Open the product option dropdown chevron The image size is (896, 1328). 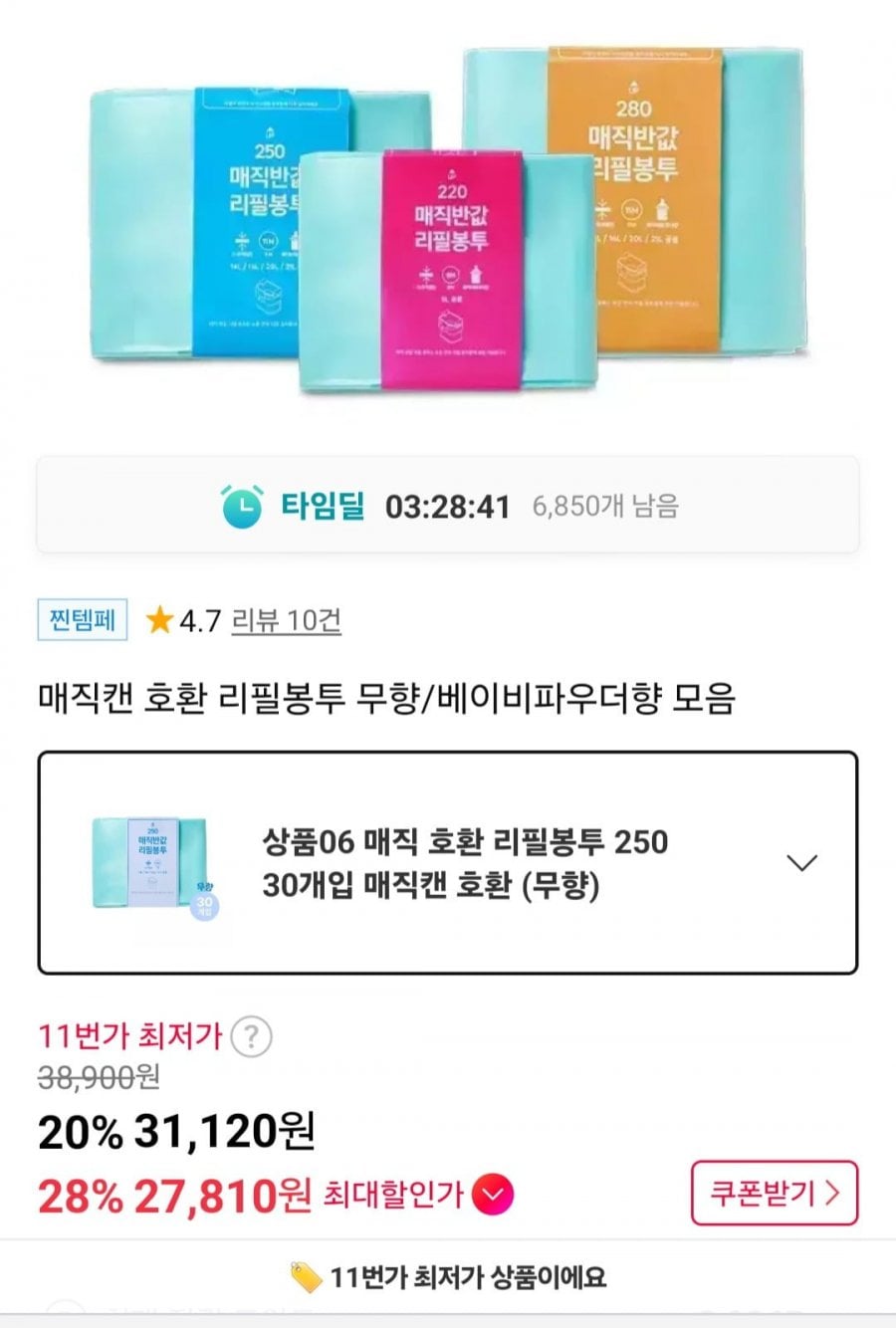tap(801, 862)
